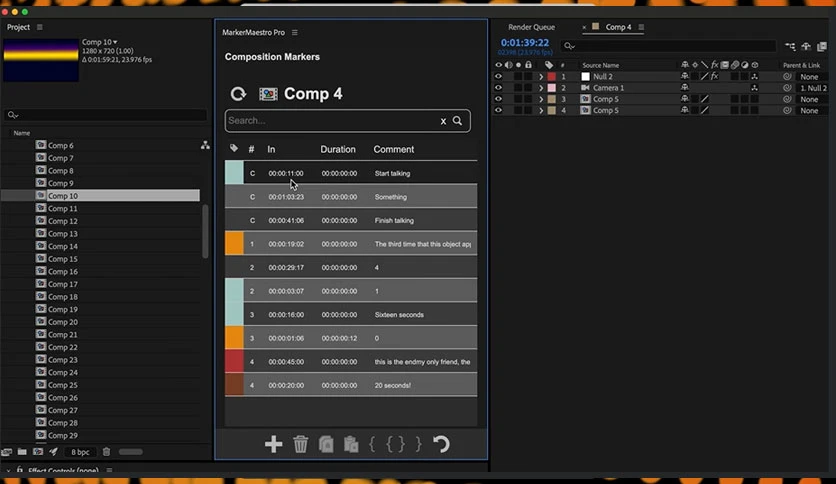Switch to the Render Queue tab
The height and width of the screenshot is (484, 836).
click(531, 27)
